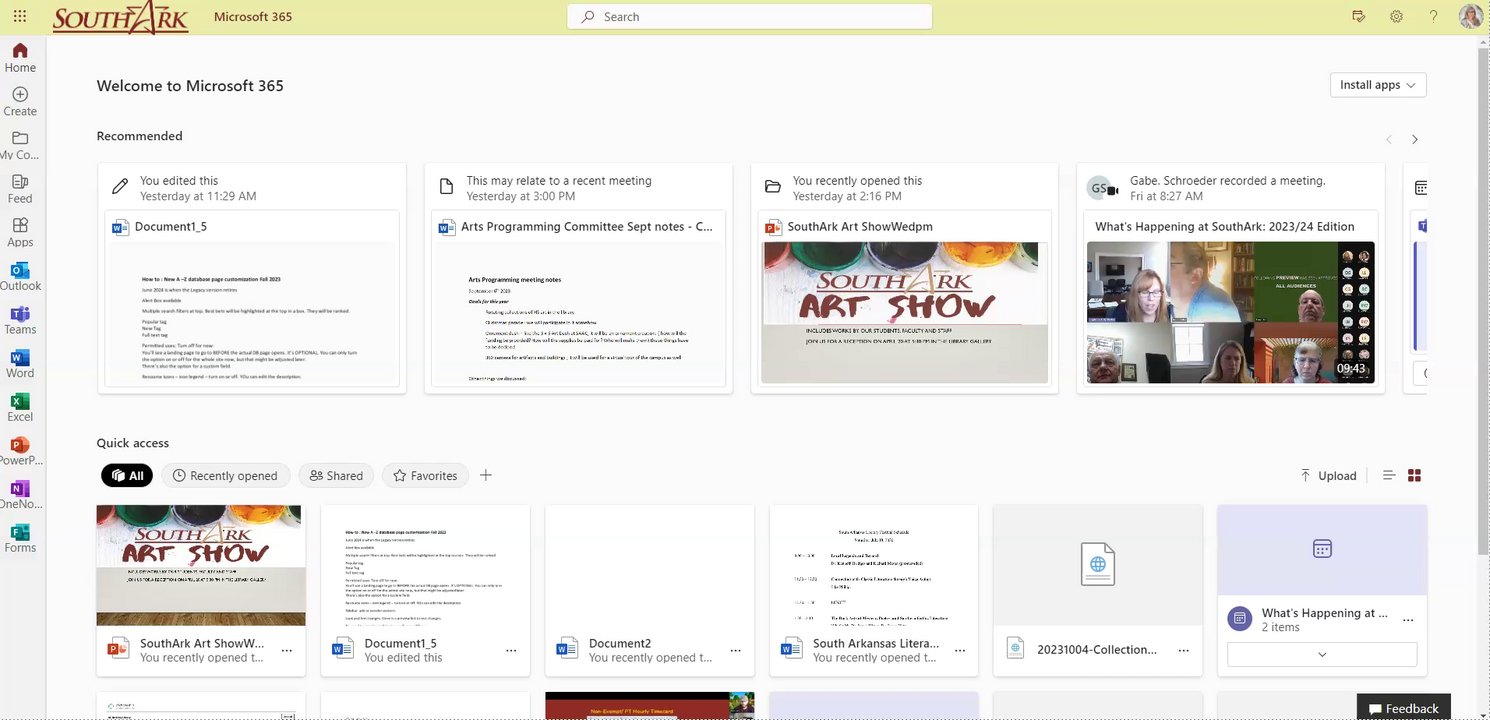Go to next recommended items arrow

click(1414, 140)
